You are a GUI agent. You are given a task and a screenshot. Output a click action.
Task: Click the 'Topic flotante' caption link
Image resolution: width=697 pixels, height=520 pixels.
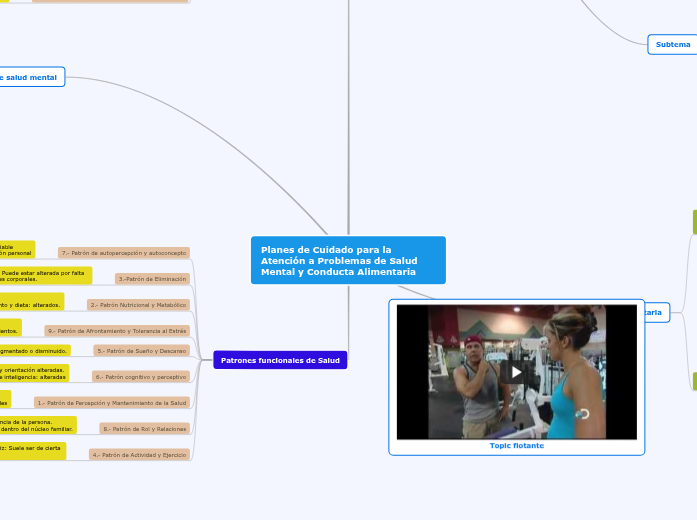[x=516, y=446]
